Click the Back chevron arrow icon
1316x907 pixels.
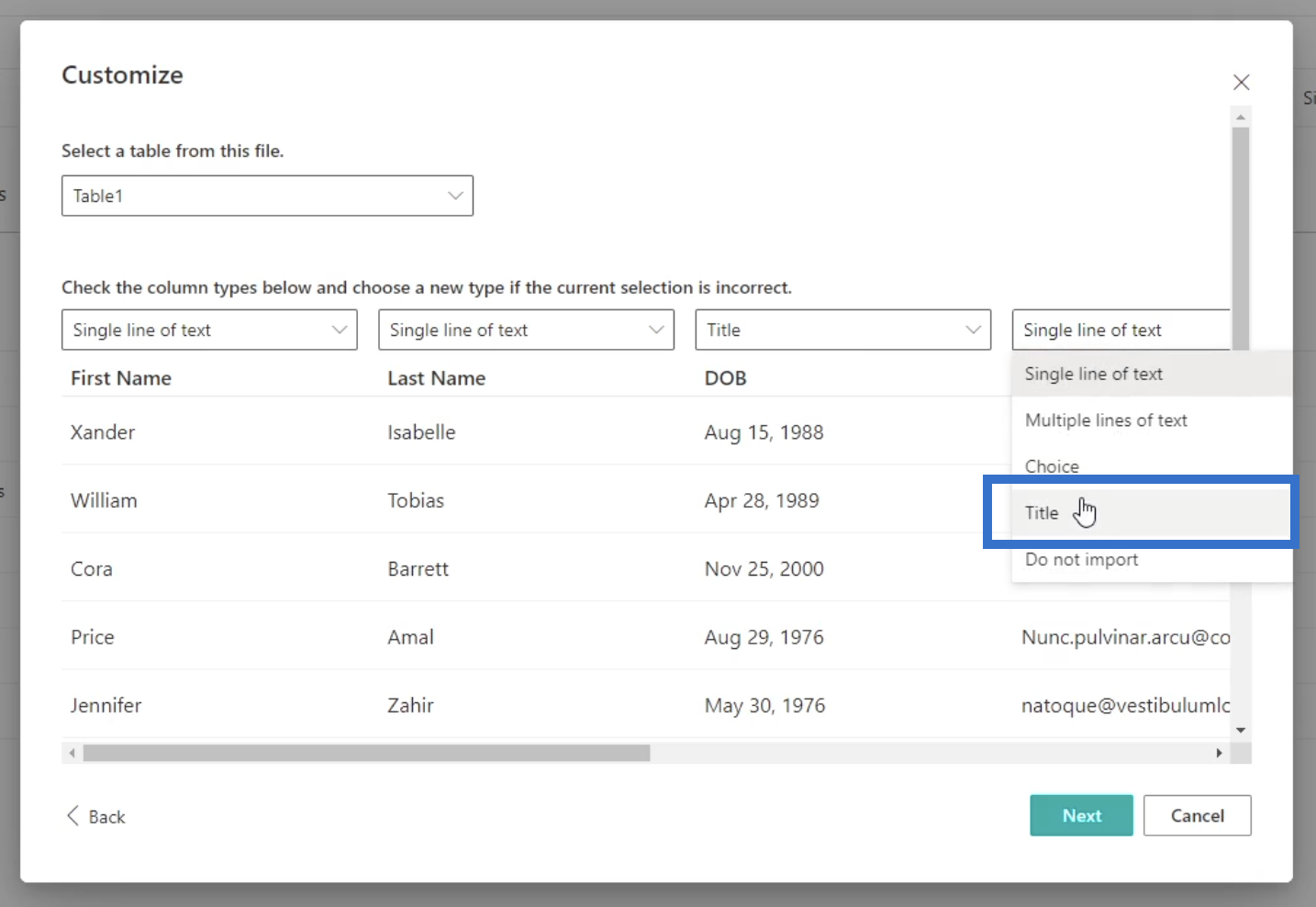coord(73,816)
